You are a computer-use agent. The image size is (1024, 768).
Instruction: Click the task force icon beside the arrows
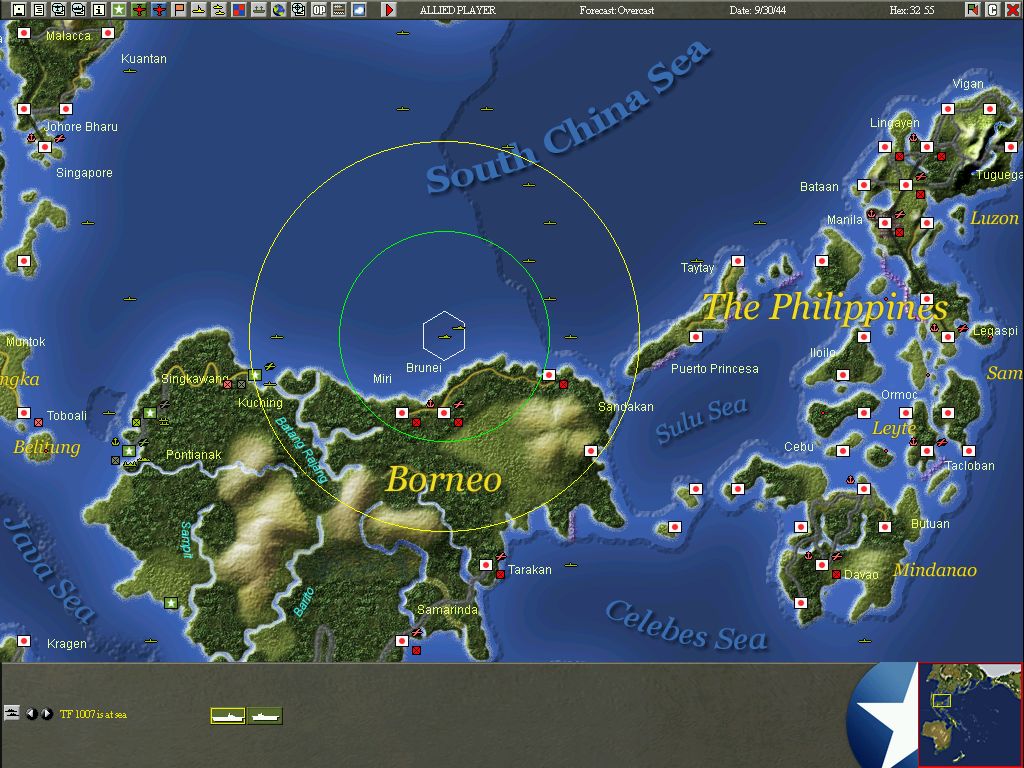(x=11, y=712)
